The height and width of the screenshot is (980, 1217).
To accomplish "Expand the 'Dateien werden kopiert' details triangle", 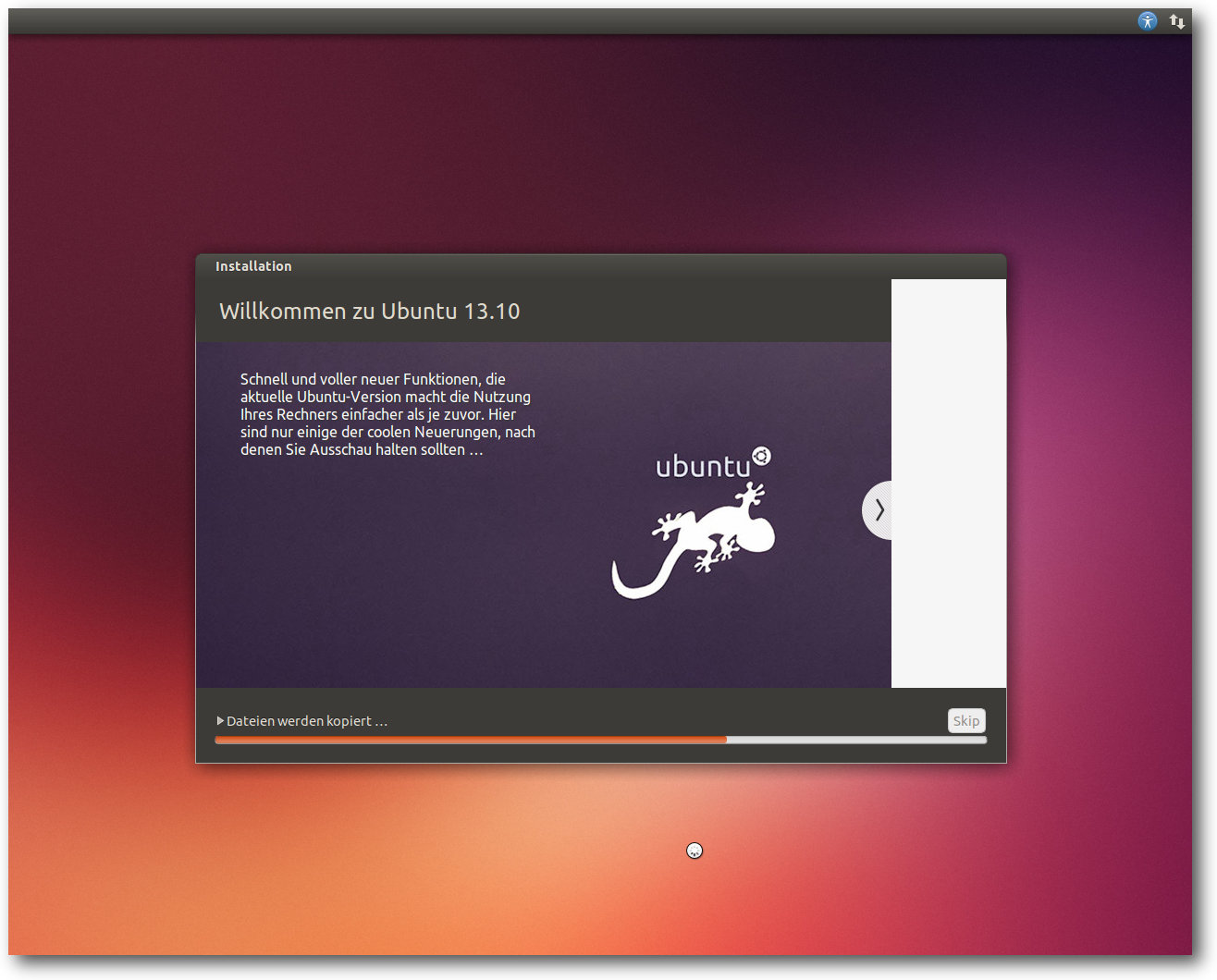I will pos(220,721).
